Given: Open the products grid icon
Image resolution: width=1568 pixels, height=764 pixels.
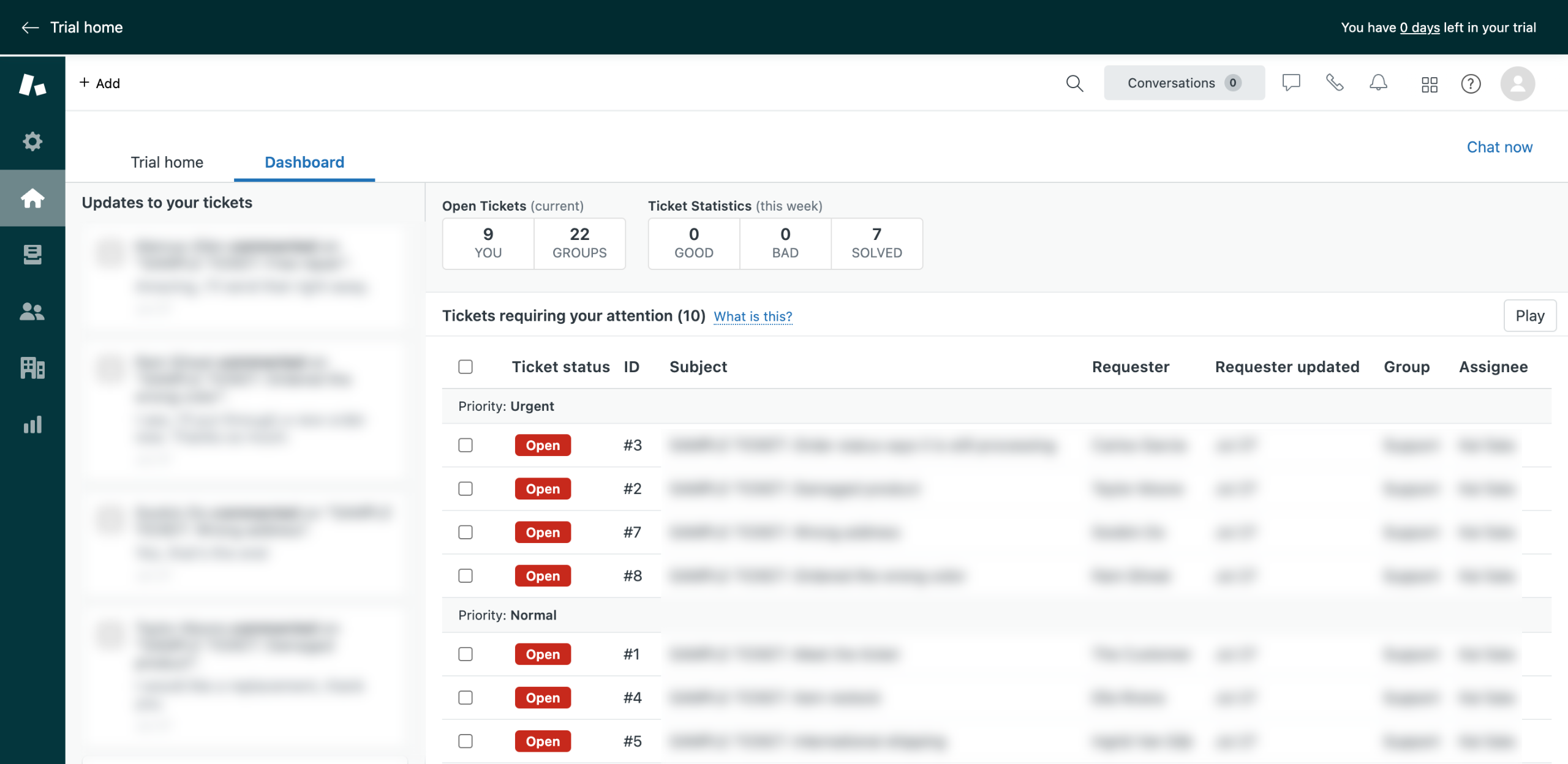Looking at the screenshot, I should click(1429, 84).
